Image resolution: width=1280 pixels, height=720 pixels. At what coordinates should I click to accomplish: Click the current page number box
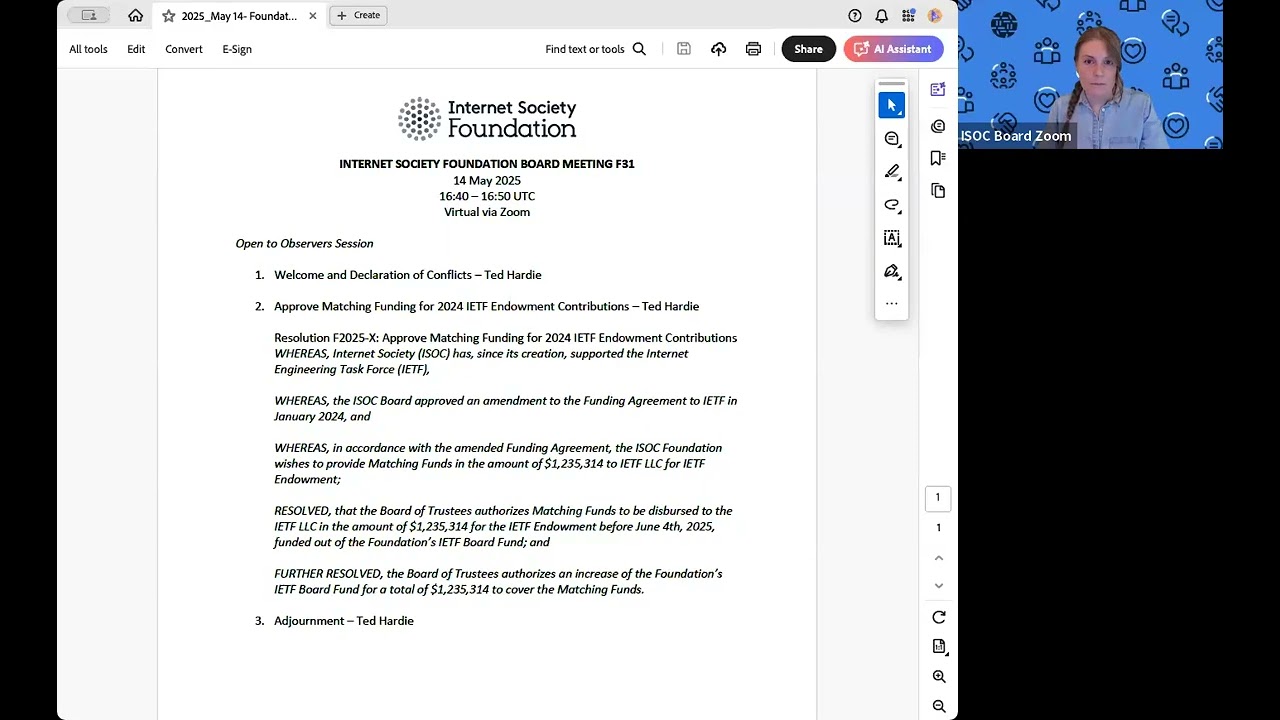click(938, 497)
